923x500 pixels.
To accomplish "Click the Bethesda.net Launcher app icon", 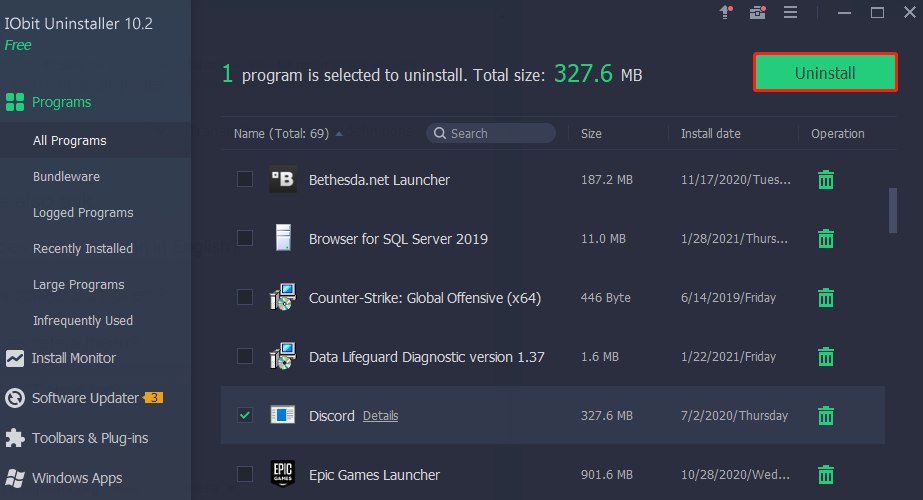I will coord(283,179).
